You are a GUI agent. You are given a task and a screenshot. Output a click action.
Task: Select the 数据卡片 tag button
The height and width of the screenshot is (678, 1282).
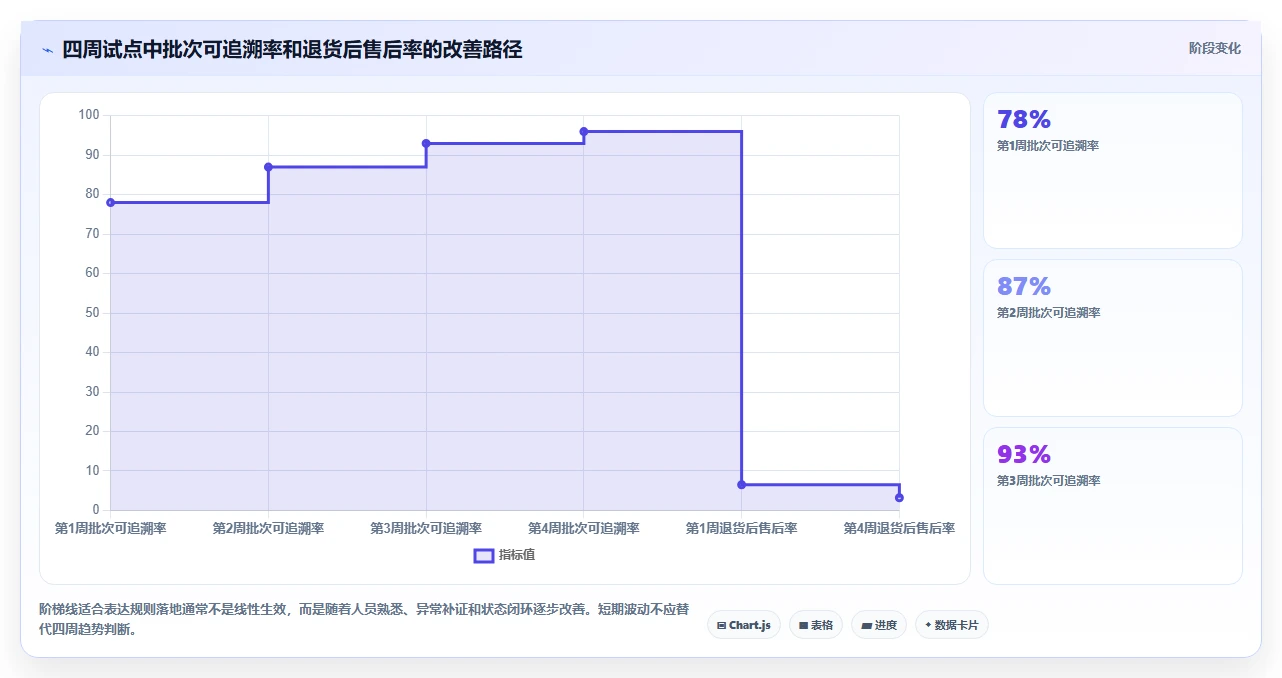pos(952,625)
